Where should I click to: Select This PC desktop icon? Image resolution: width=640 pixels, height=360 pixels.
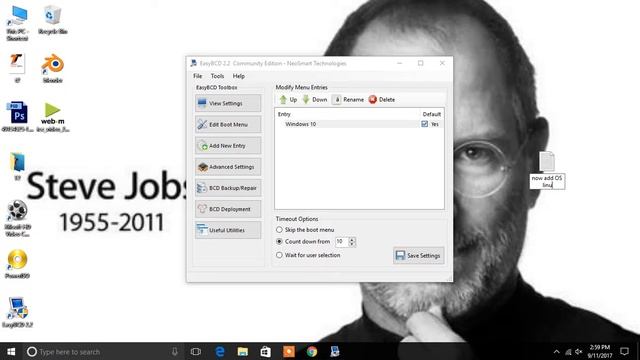pyautogui.click(x=17, y=23)
